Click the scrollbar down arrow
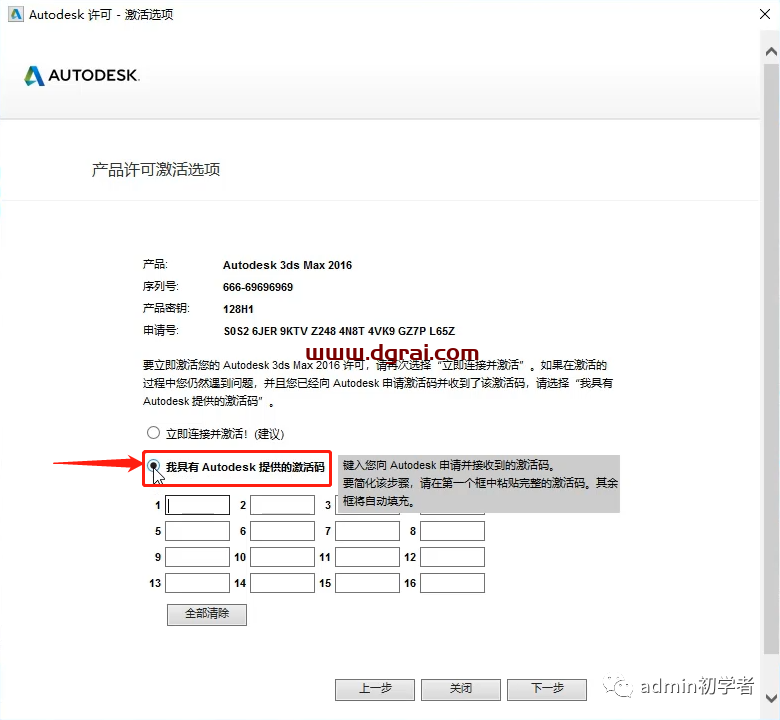 pos(771,698)
